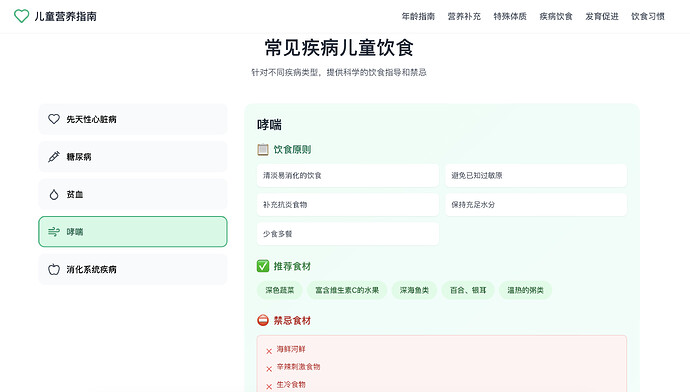The height and width of the screenshot is (392, 690).
Task: Click the green checkmark icon by 推荐食材
Action: pyautogui.click(x=263, y=266)
